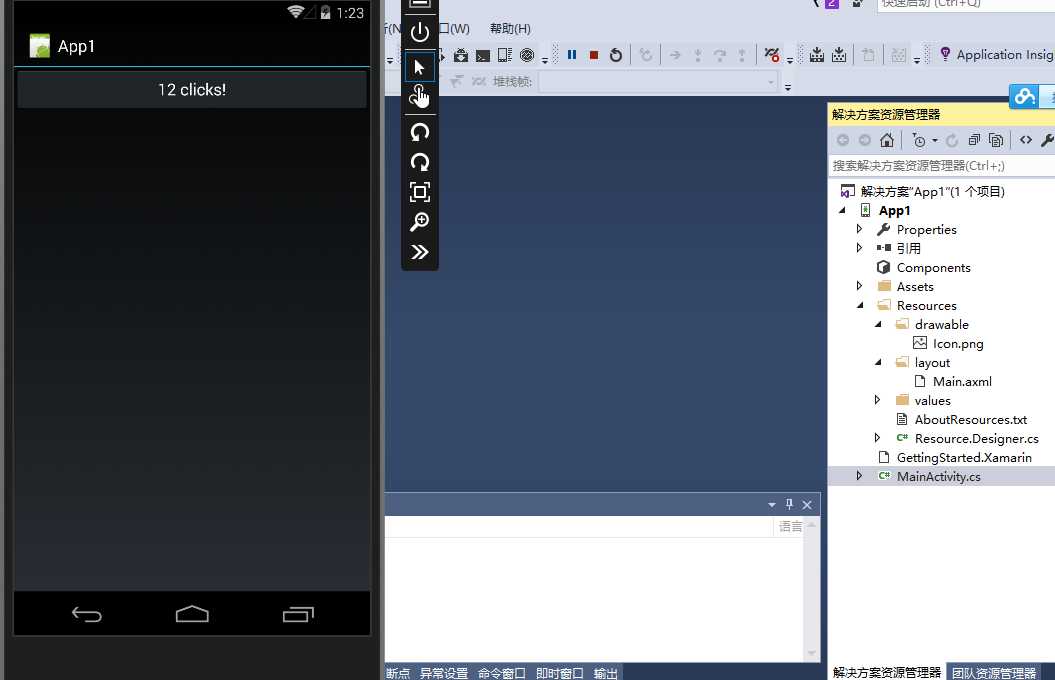Rotate the emulator right
Viewport: 1055px width, 680px height.
(420, 162)
